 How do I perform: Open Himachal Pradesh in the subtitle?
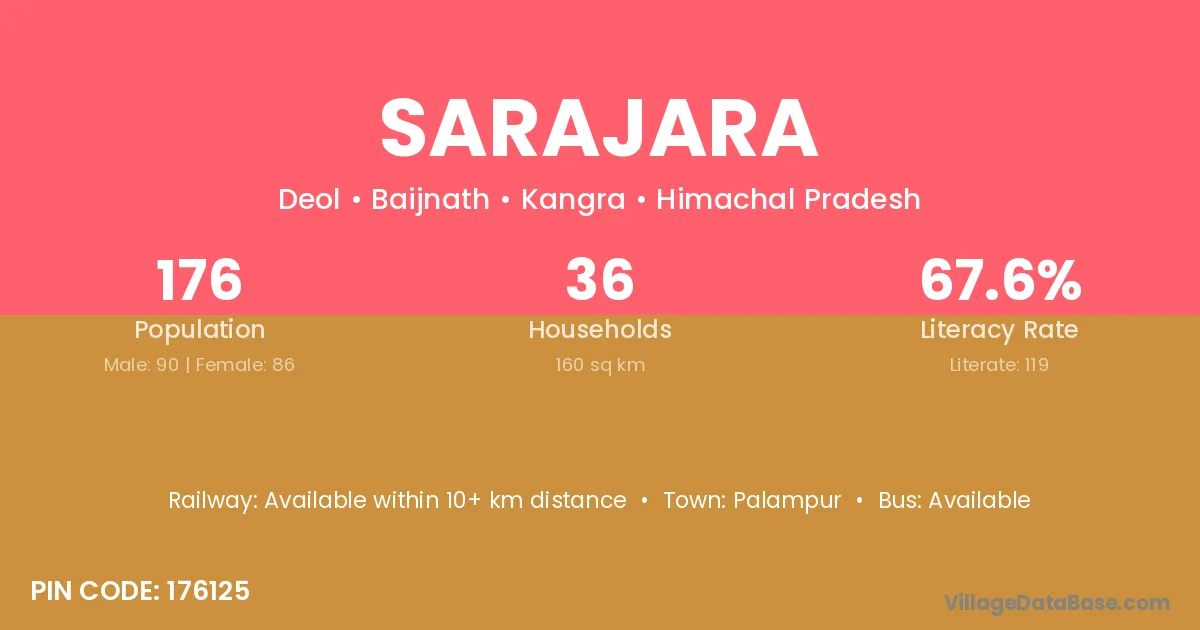coord(788,200)
